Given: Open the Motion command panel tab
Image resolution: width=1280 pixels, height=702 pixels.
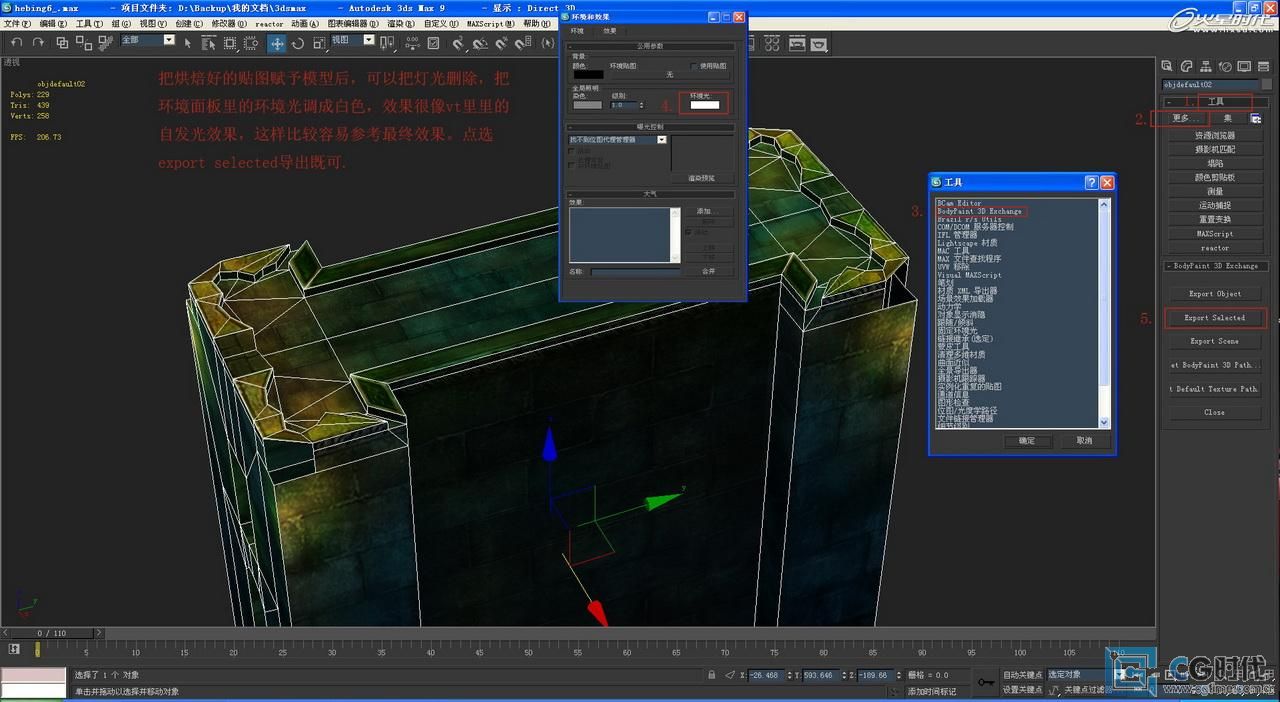Looking at the screenshot, I should (1225, 66).
